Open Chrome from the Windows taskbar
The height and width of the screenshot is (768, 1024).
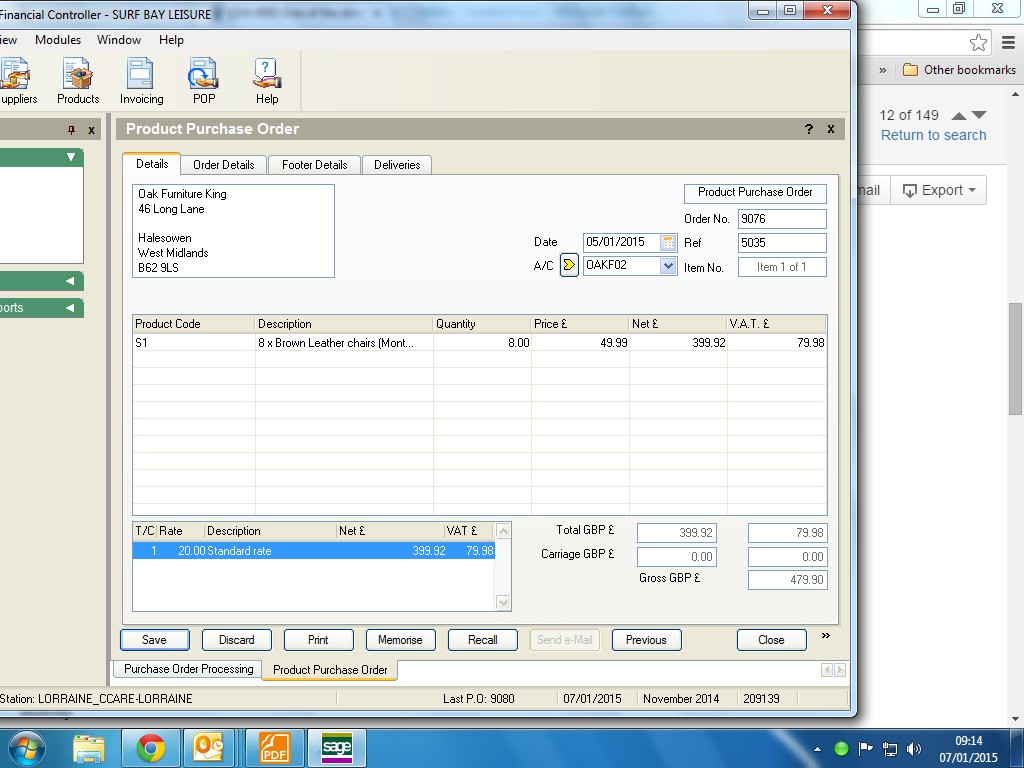click(x=151, y=747)
